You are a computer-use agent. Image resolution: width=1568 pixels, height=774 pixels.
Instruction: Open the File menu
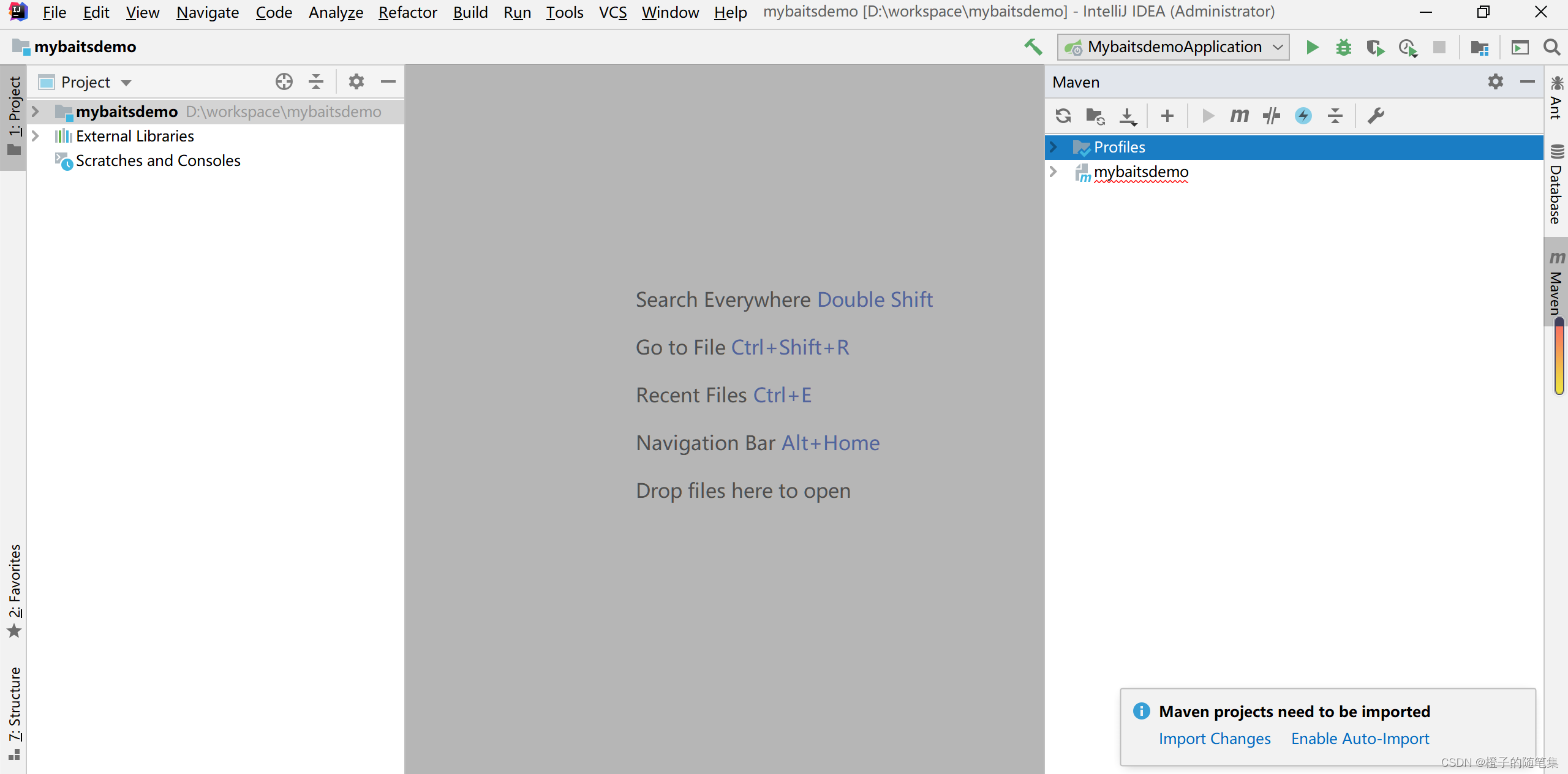tap(54, 12)
